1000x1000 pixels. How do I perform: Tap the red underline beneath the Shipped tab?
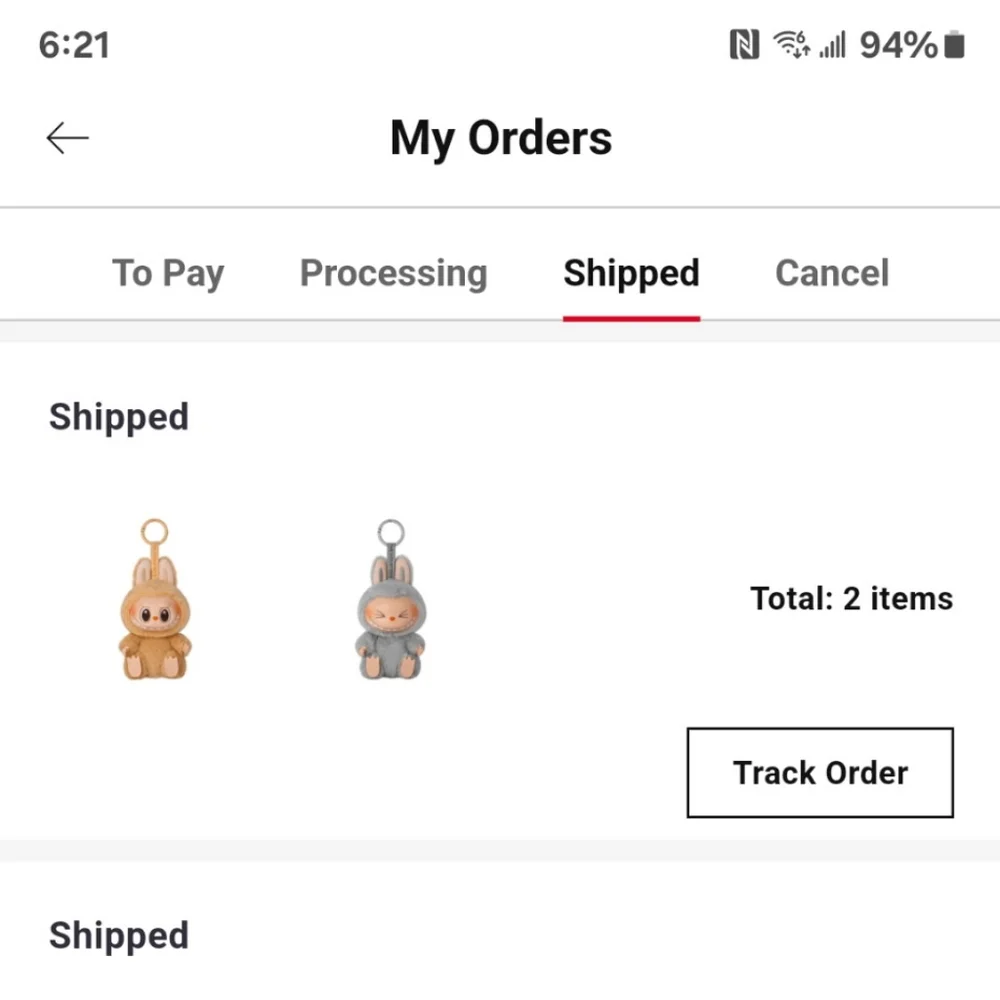pos(631,318)
